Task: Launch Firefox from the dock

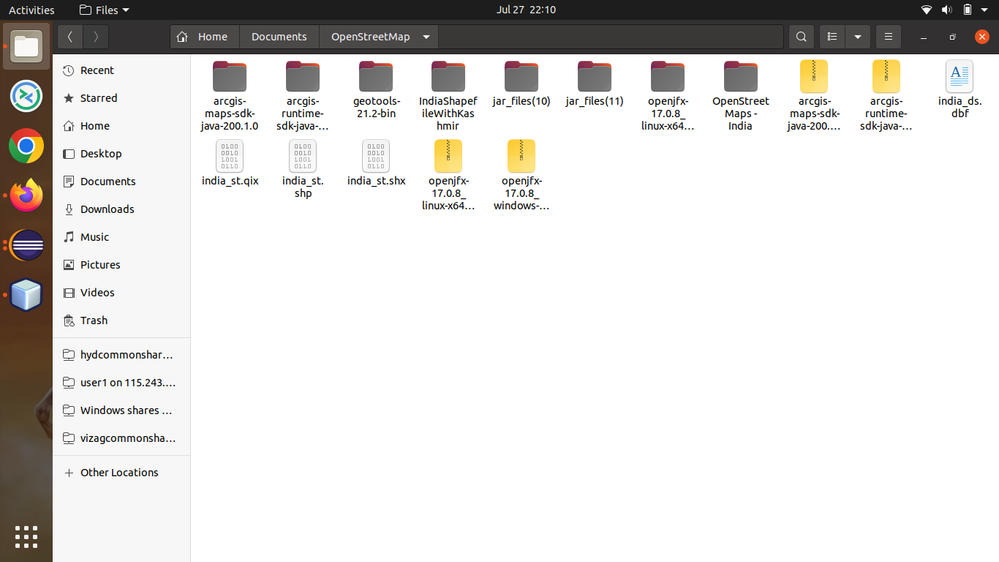Action: (26, 196)
